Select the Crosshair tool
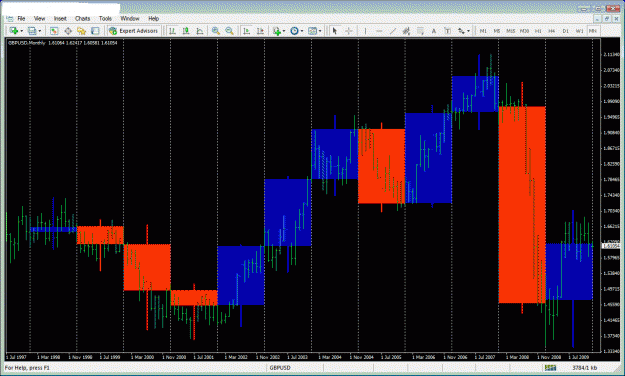The width and height of the screenshot is (625, 376). tap(348, 31)
